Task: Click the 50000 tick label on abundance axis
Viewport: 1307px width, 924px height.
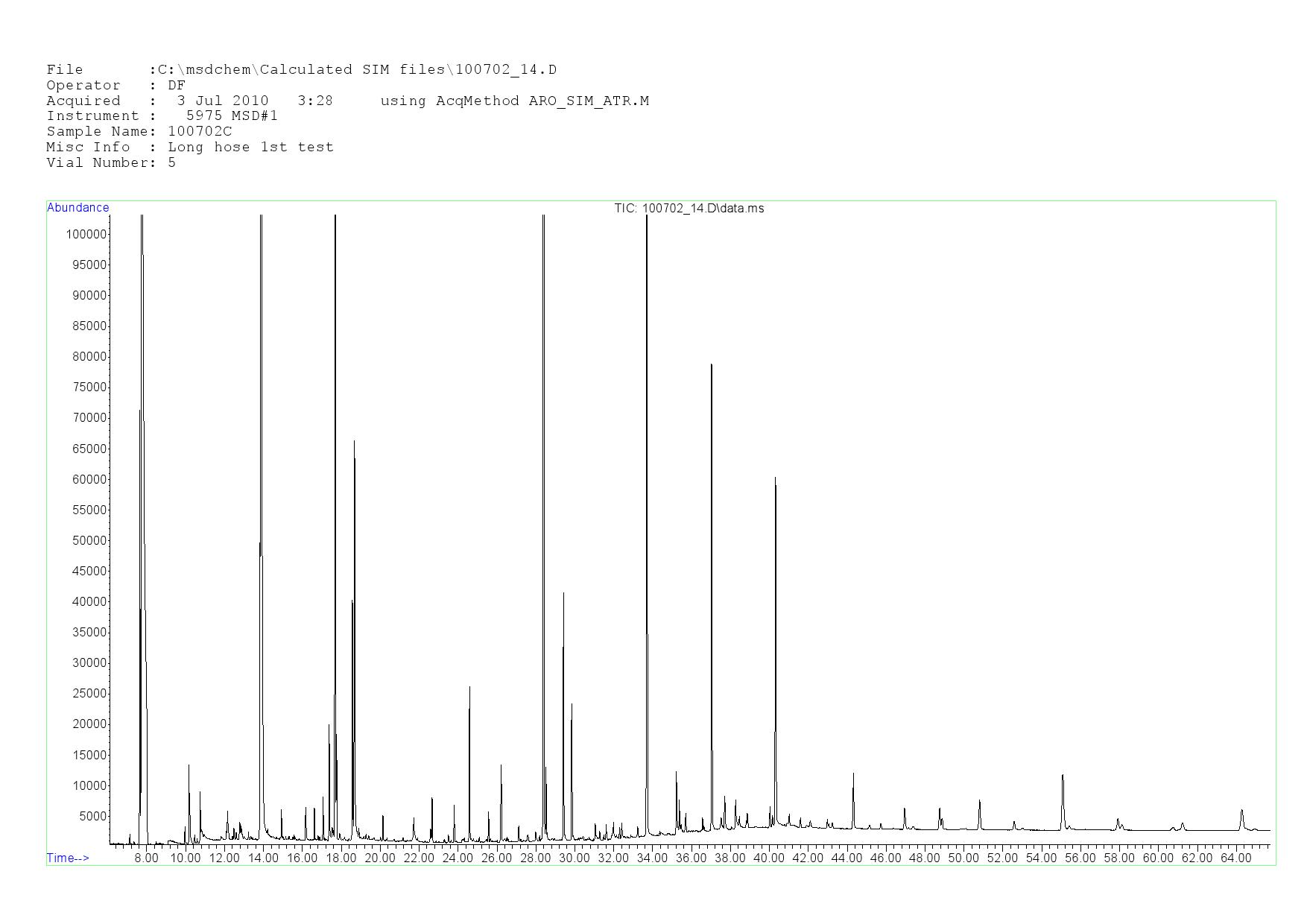Action: click(x=89, y=540)
